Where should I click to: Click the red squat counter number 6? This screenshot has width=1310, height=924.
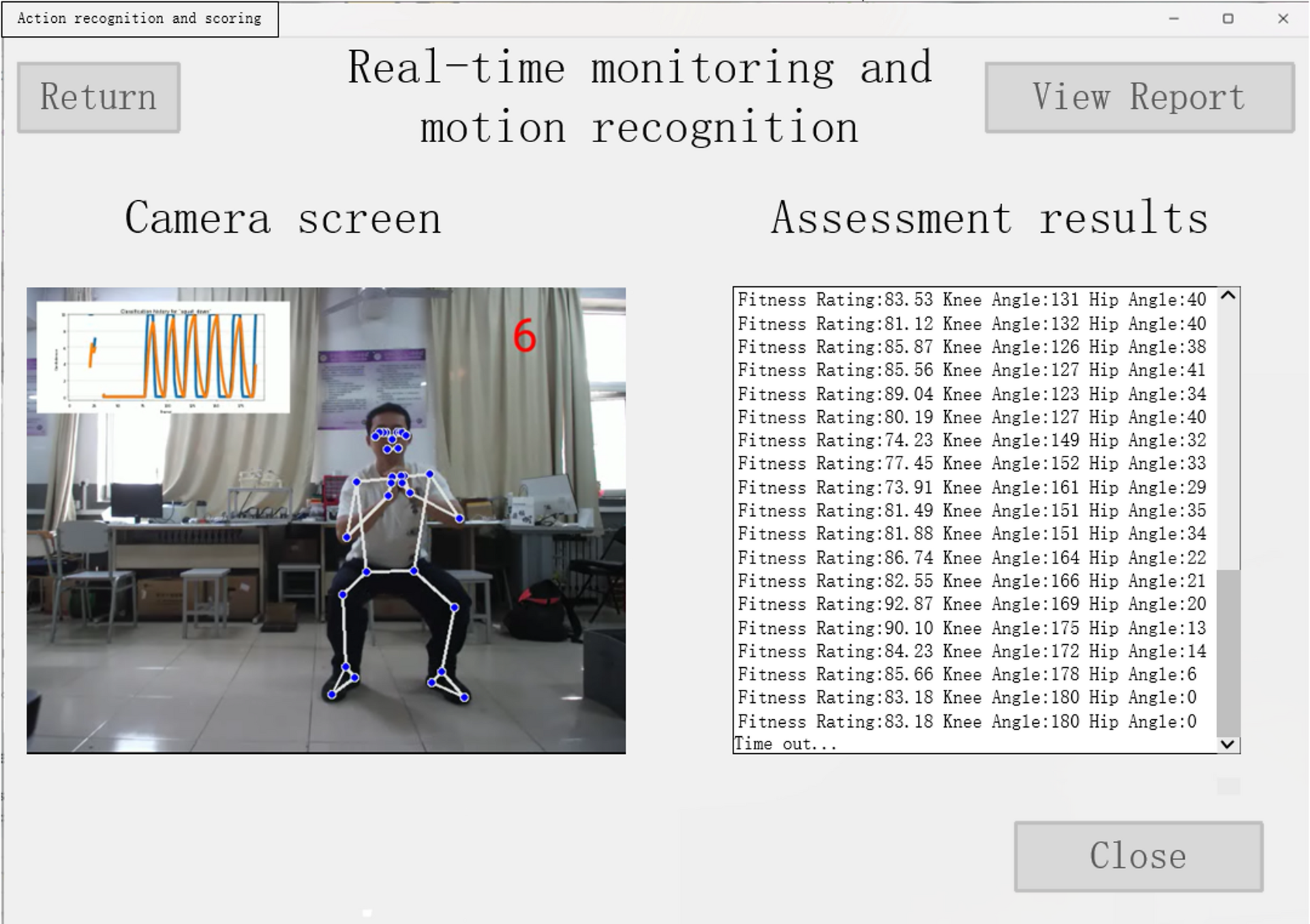(x=524, y=336)
